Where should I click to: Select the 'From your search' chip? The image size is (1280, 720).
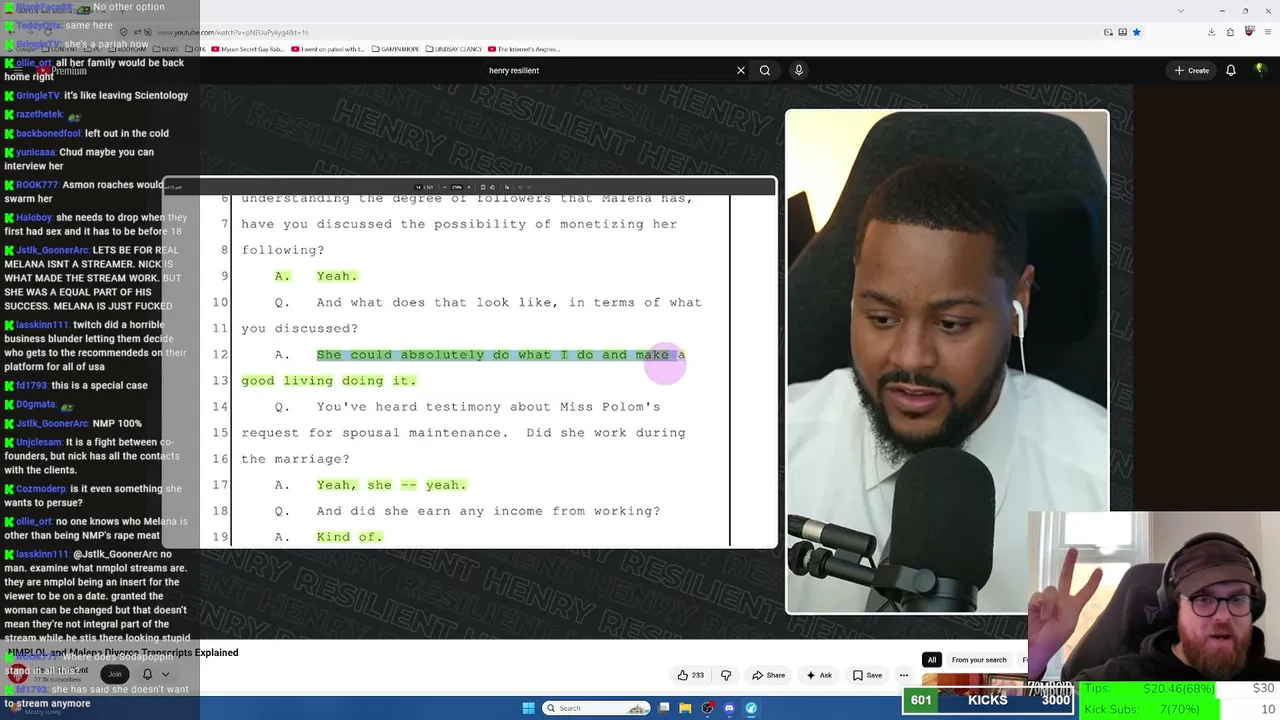[979, 660]
